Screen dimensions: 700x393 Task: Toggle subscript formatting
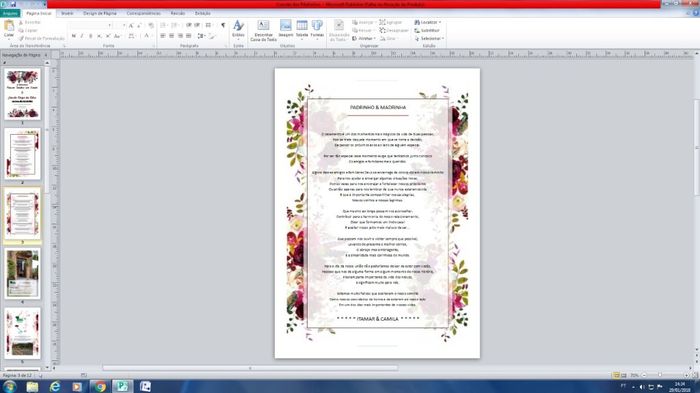click(99, 36)
